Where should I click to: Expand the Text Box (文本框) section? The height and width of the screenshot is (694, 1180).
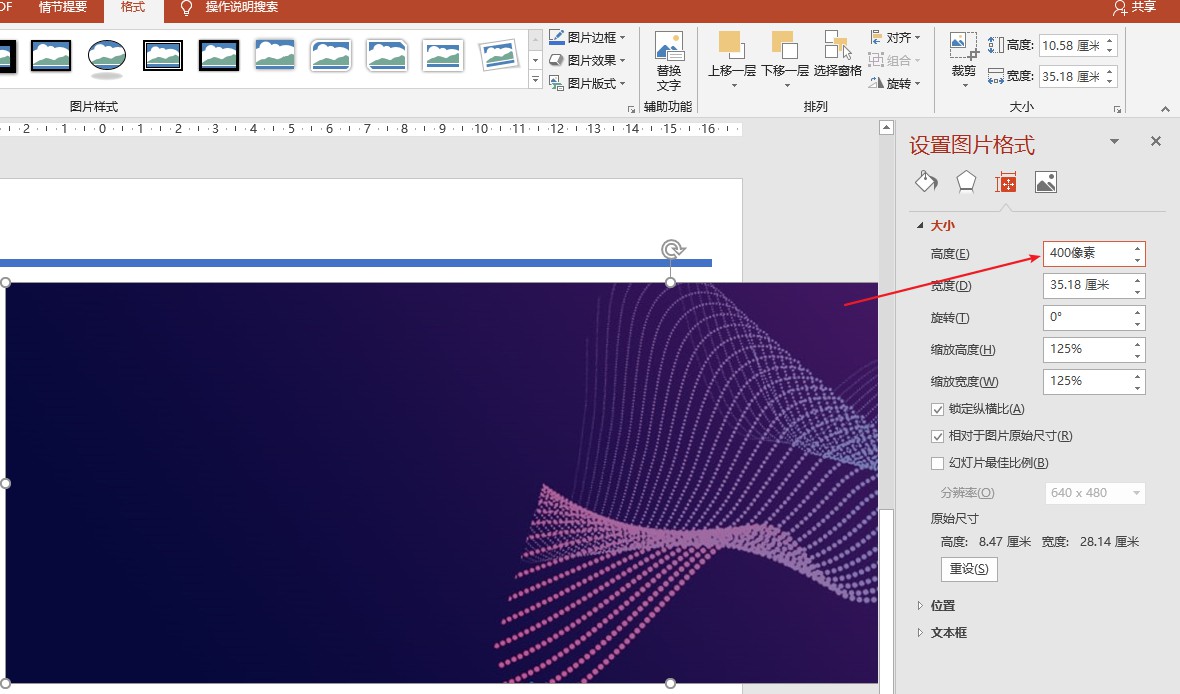948,632
